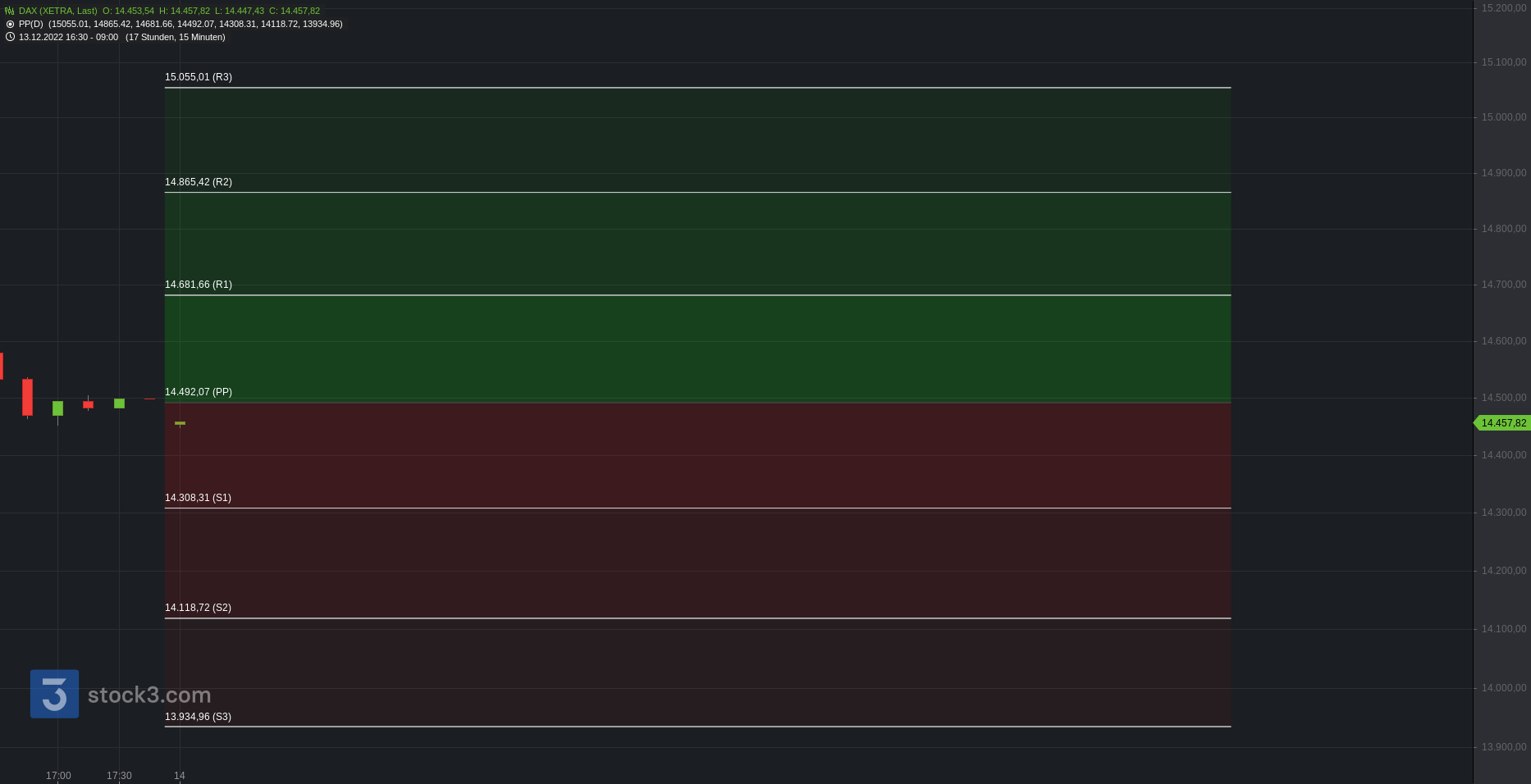Select the 14.865,42 (R2) resistance level label
1531x784 pixels.
tap(199, 182)
